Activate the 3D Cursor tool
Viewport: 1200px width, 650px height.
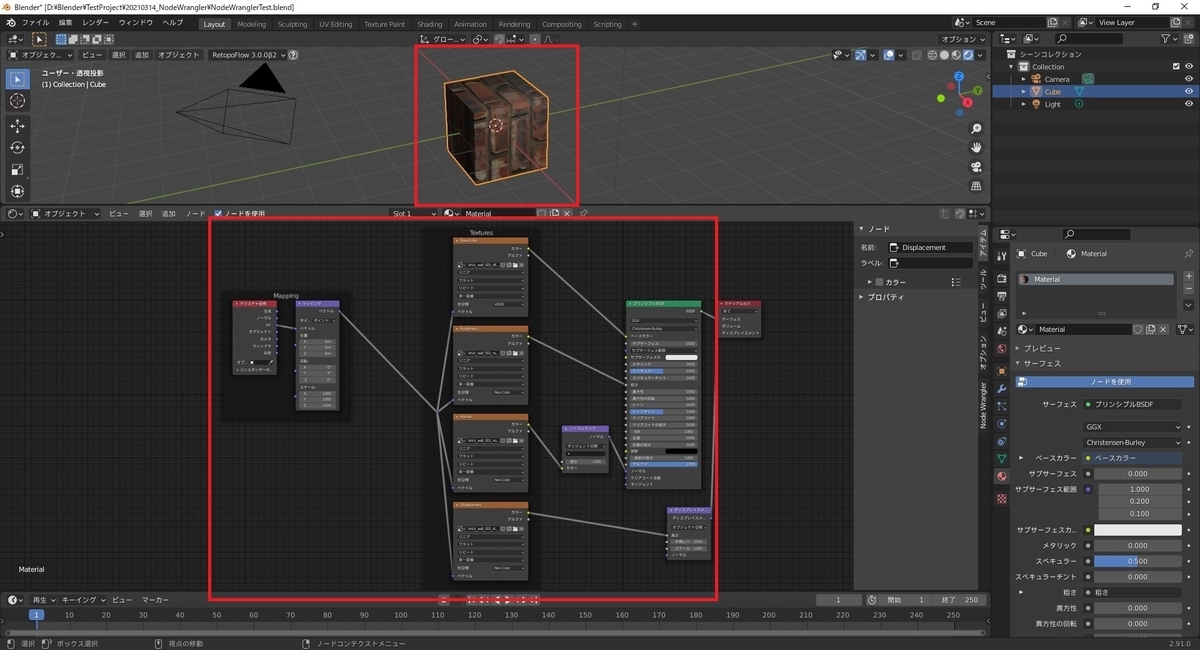point(18,101)
